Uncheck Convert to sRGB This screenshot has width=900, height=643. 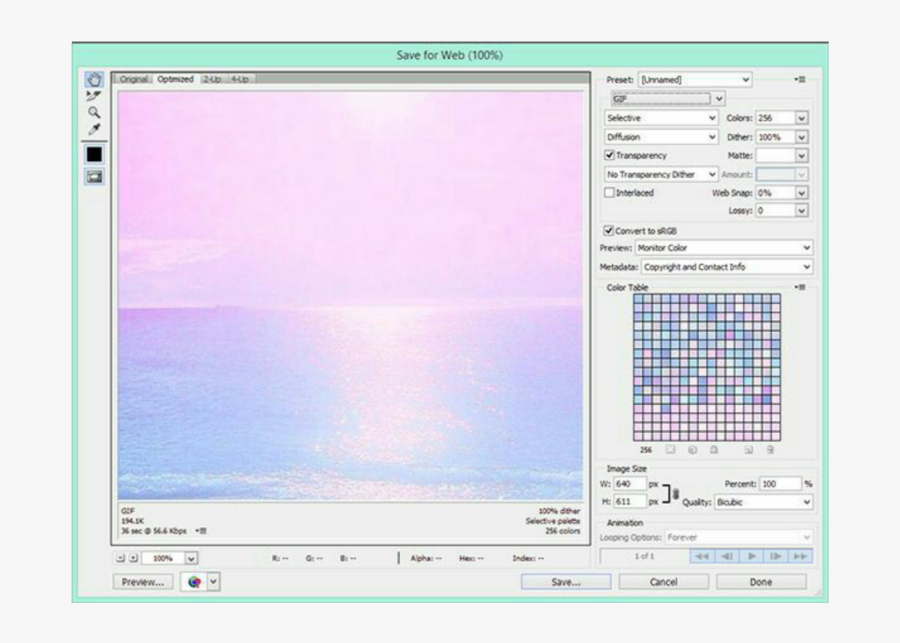click(610, 230)
